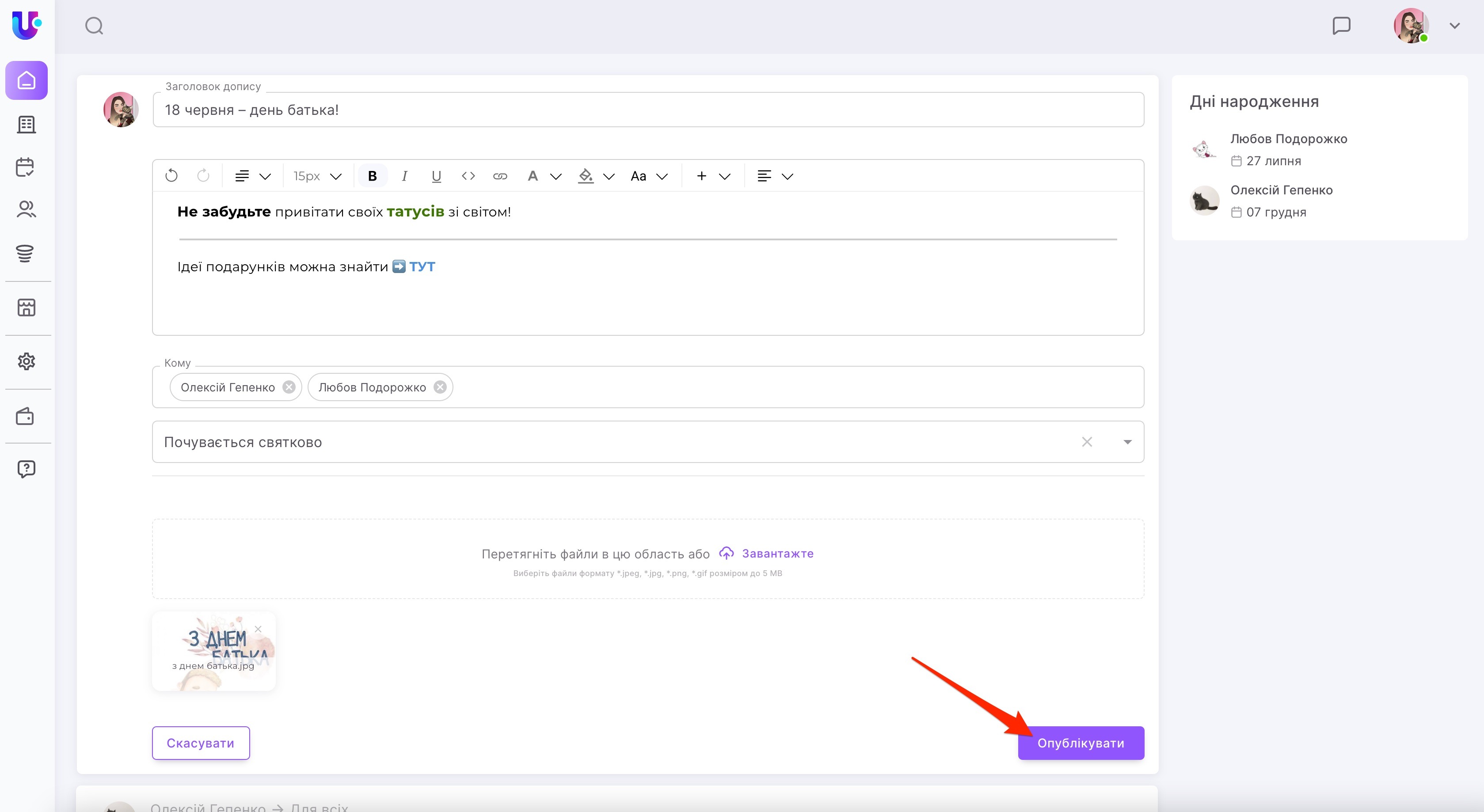
Task: Open the chat messages icon
Action: point(1341,26)
